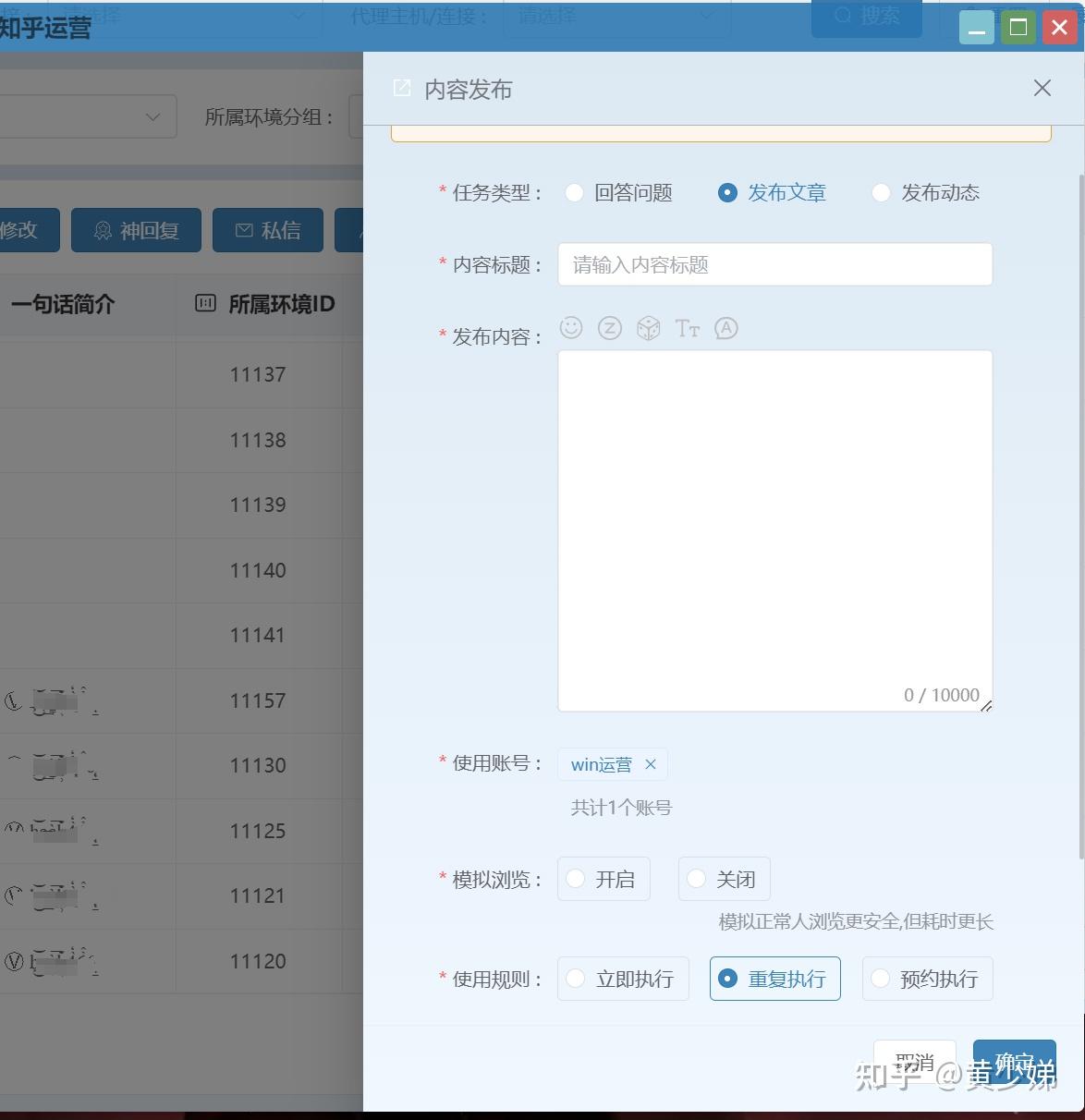
Task: Insert an emoji with the smiley icon
Action: pyautogui.click(x=571, y=328)
